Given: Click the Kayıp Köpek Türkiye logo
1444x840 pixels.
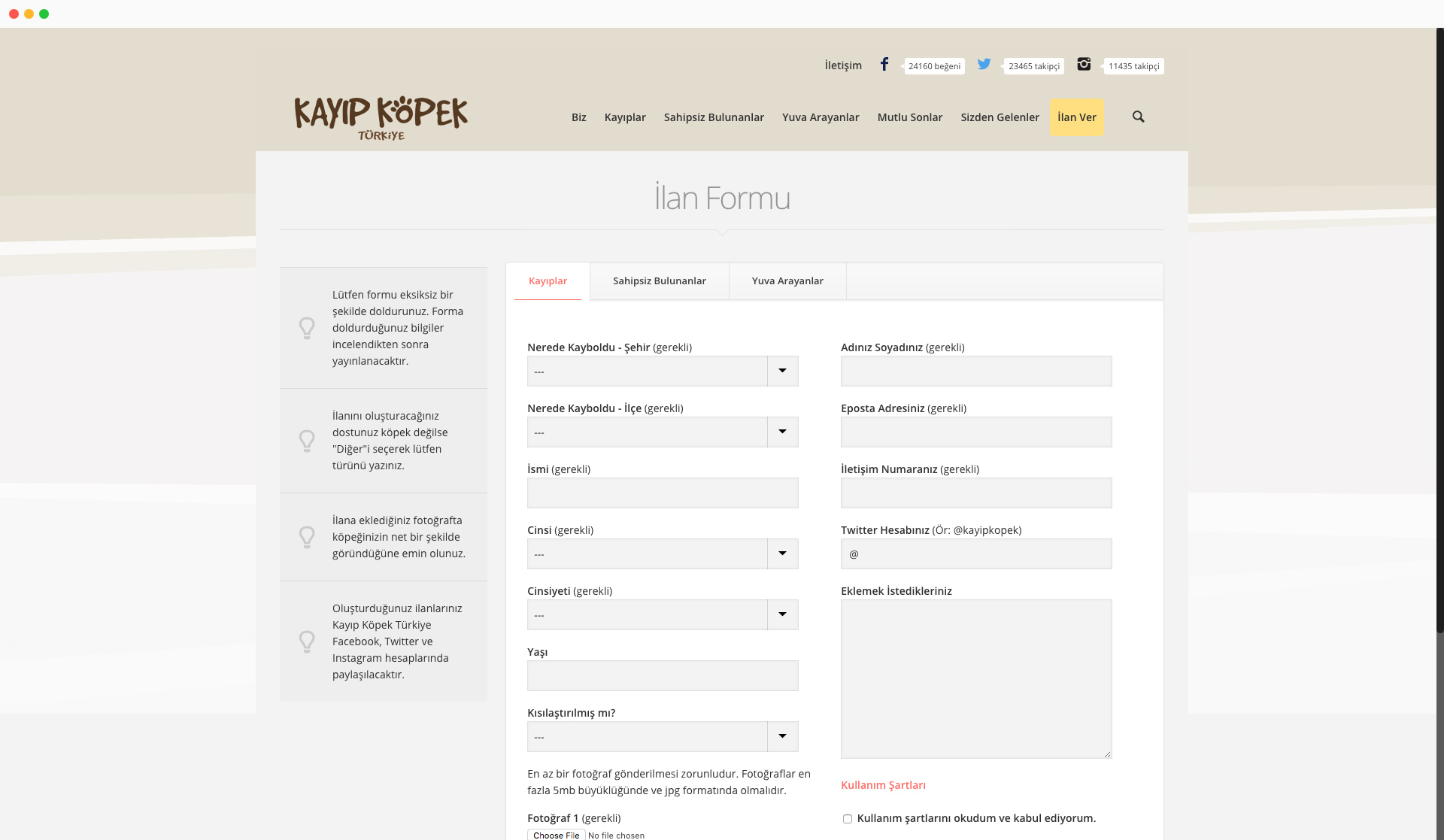Looking at the screenshot, I should [x=381, y=118].
